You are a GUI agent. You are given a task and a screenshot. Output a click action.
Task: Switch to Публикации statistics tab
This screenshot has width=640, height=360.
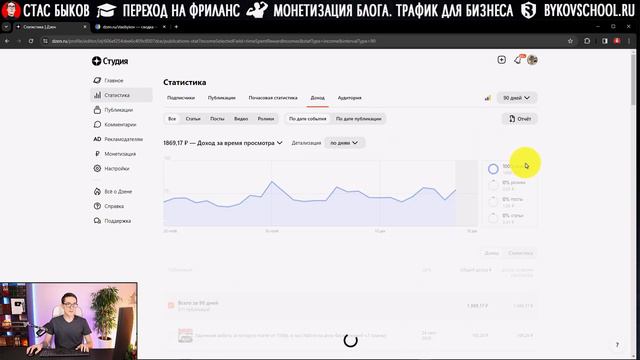point(222,98)
